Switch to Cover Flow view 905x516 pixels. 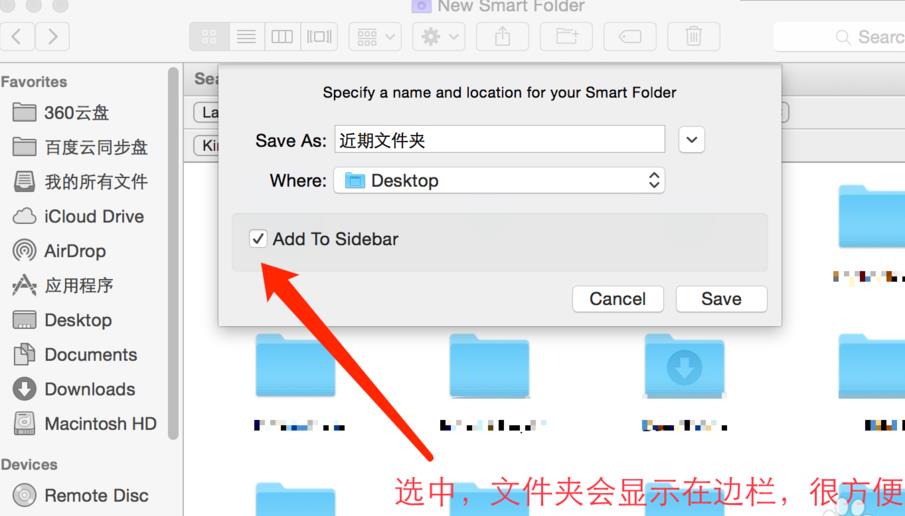pyautogui.click(x=319, y=37)
